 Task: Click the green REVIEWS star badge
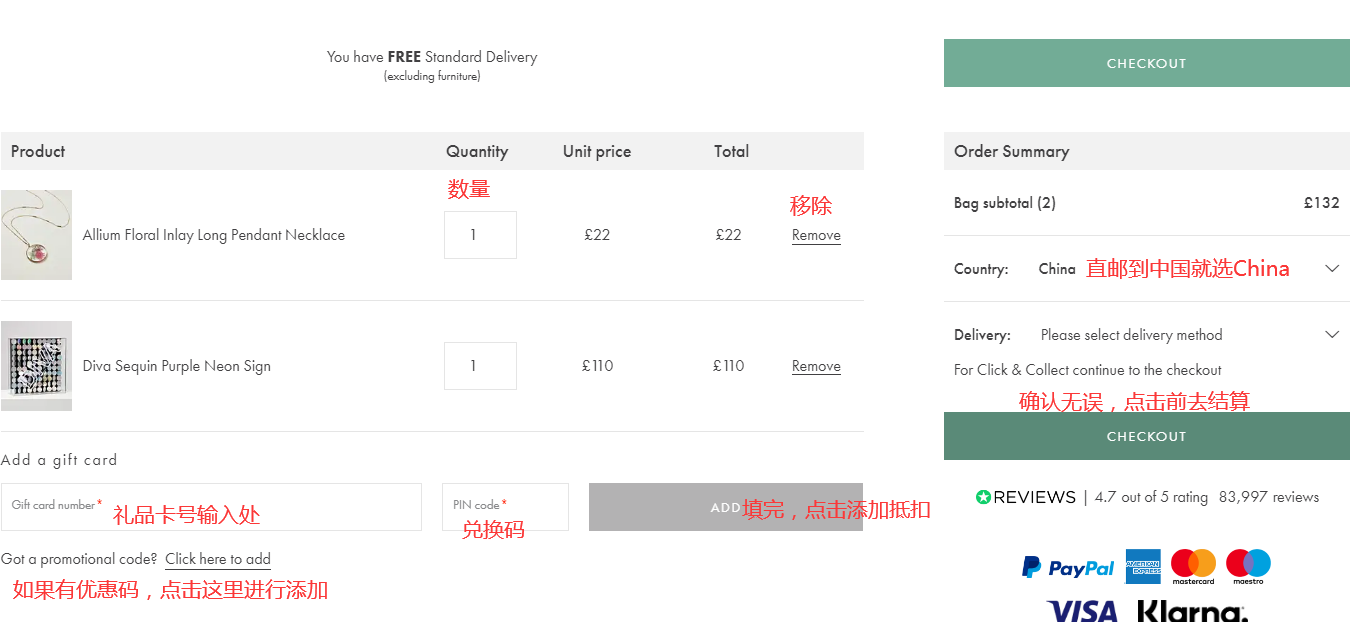click(983, 497)
